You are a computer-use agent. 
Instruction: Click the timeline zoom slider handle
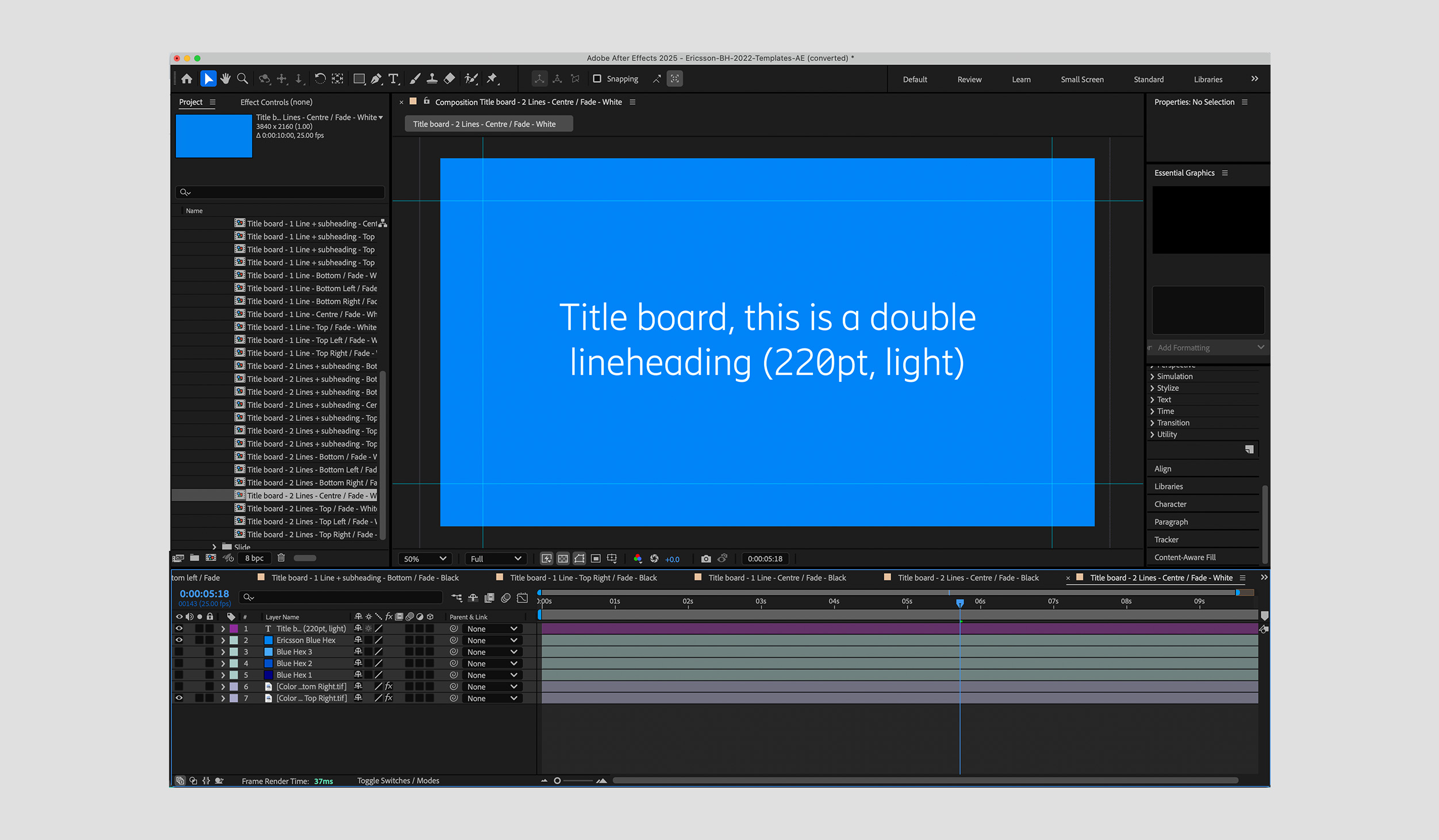(557, 781)
